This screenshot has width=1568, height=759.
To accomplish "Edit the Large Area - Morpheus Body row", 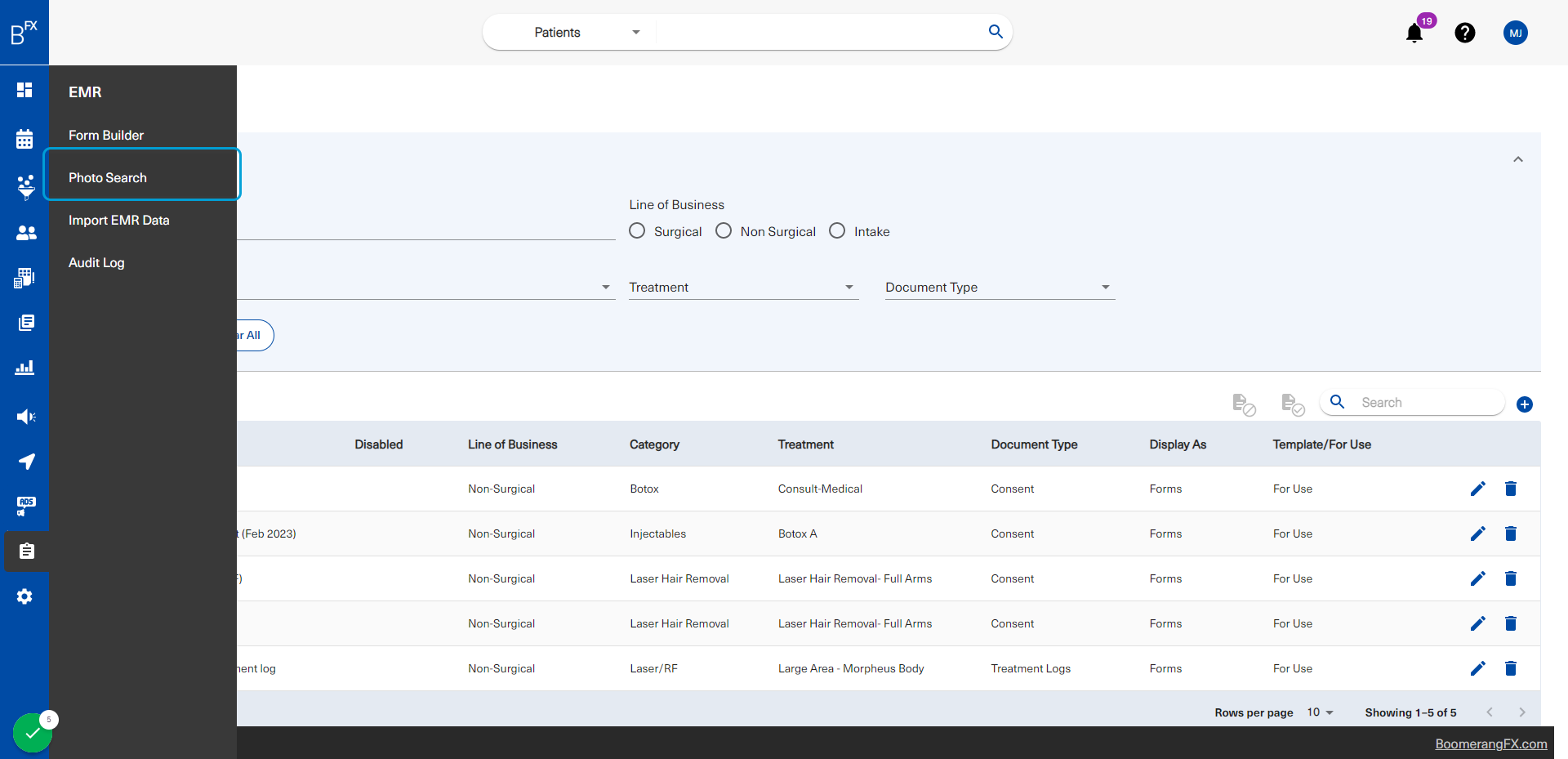I will (x=1478, y=668).
